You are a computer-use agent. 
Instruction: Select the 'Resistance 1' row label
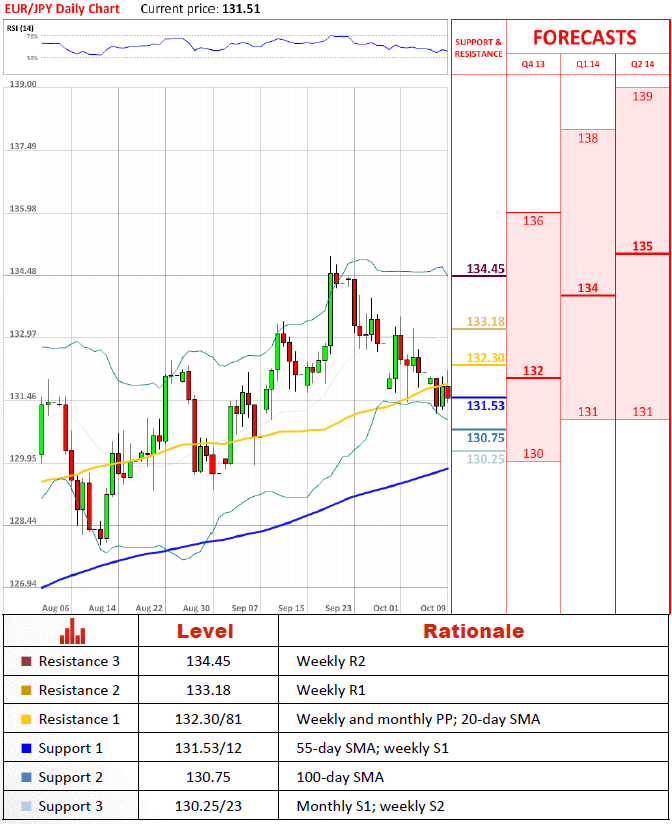click(x=79, y=719)
